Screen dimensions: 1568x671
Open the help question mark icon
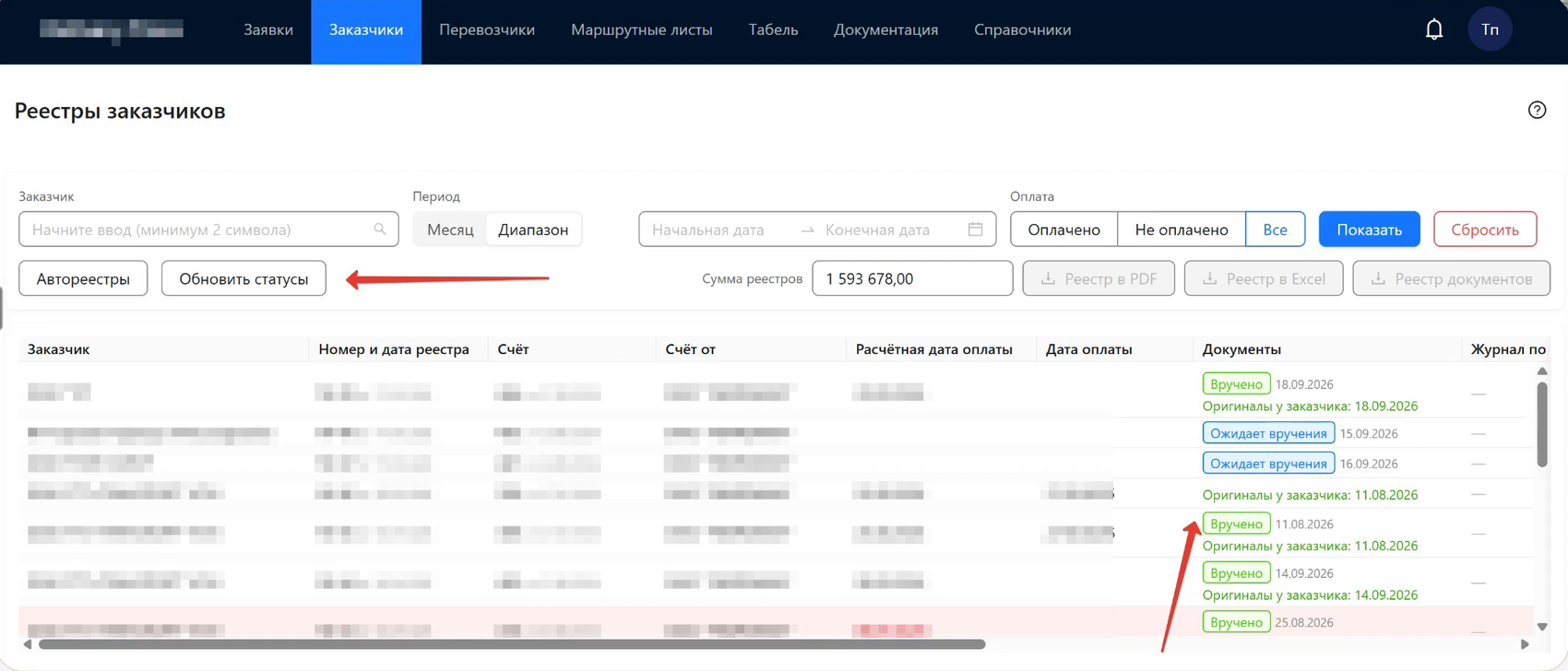(1537, 110)
